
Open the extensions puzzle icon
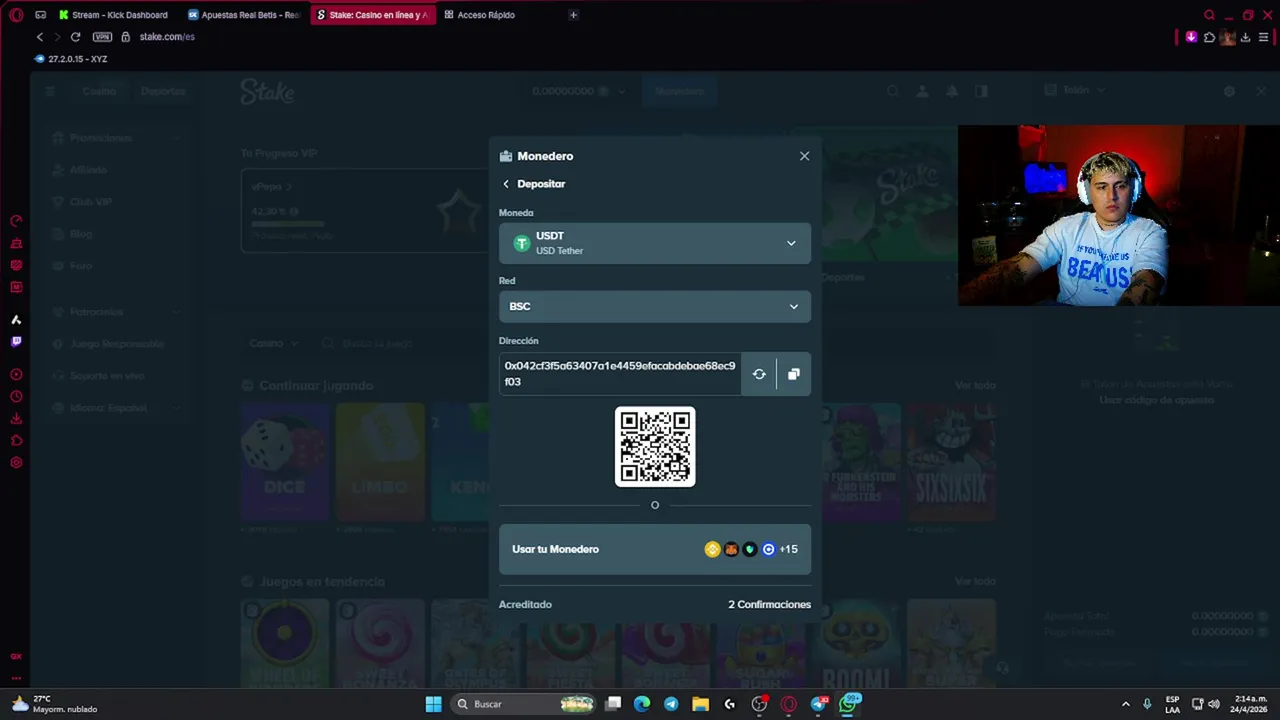pyautogui.click(x=1209, y=37)
